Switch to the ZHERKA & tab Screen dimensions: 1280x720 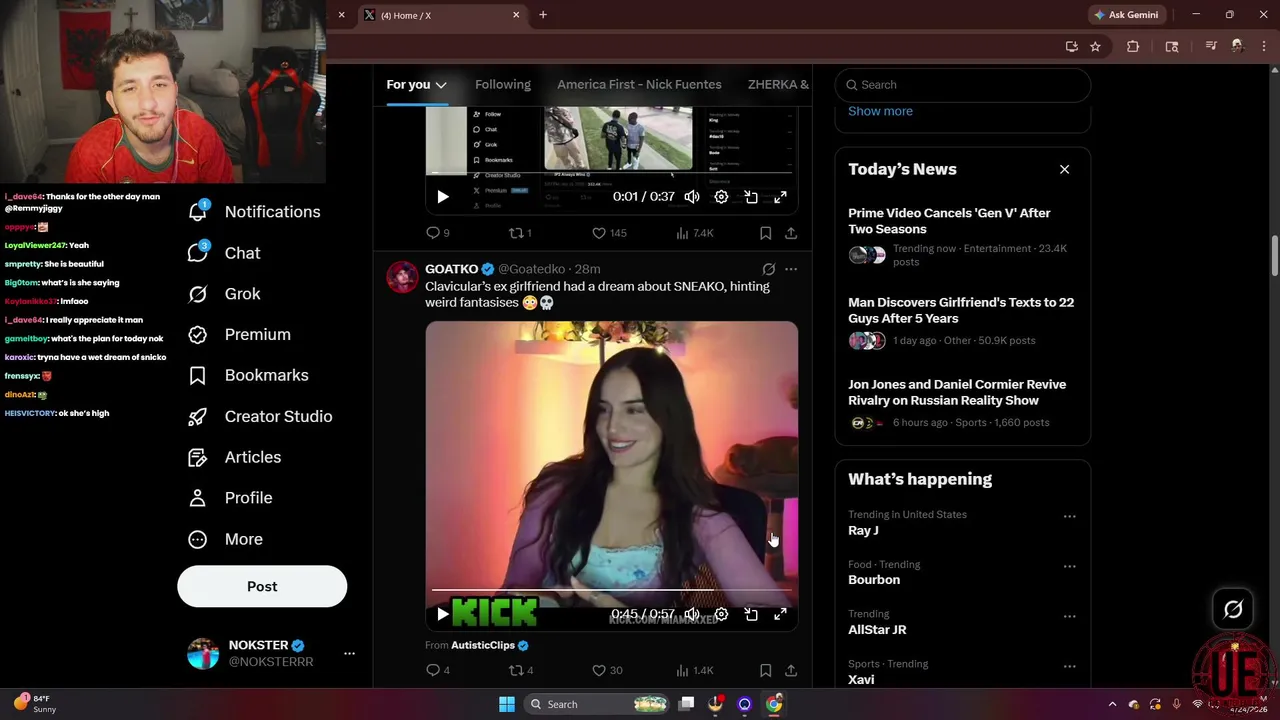click(x=778, y=85)
